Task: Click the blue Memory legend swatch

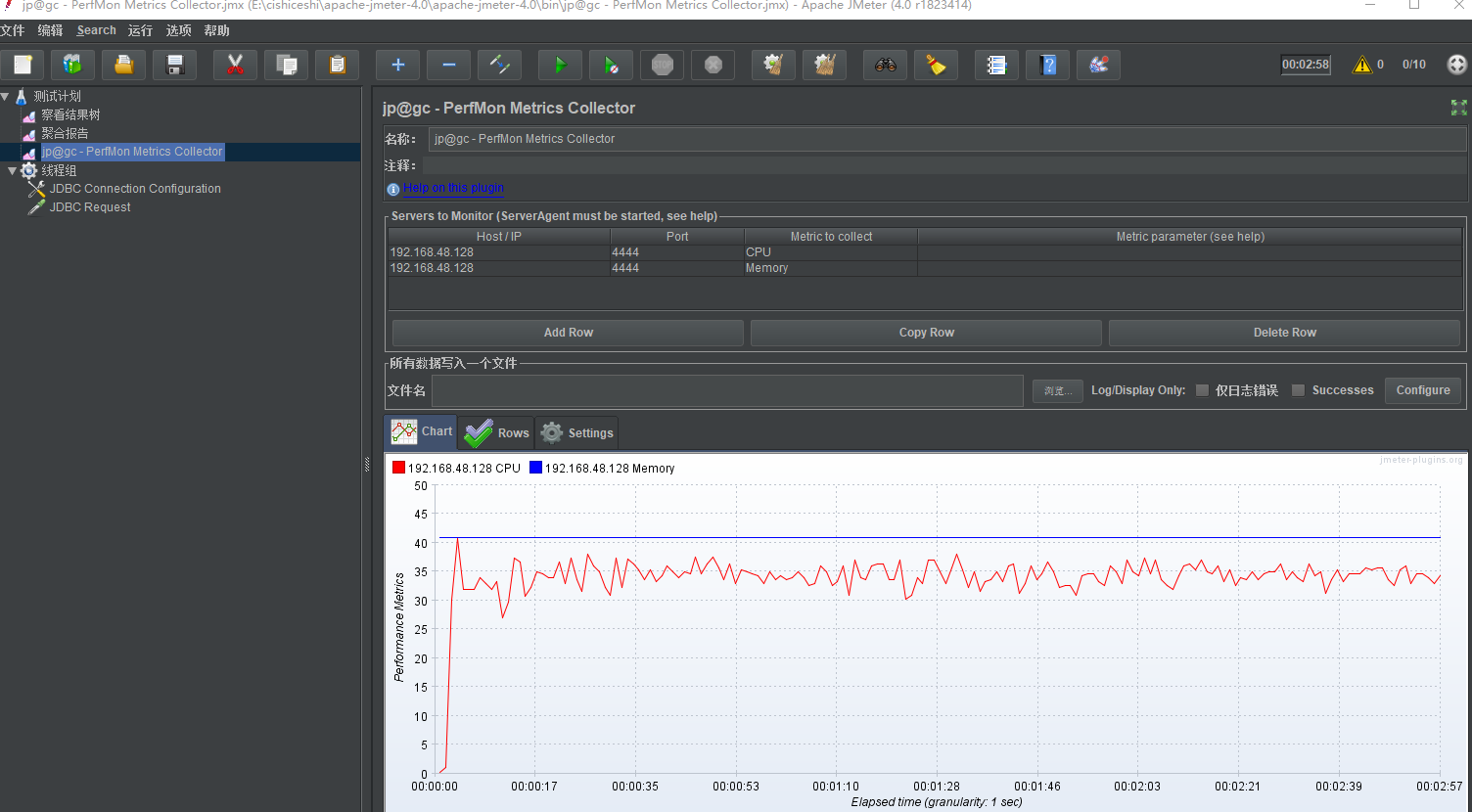Action: [535, 468]
